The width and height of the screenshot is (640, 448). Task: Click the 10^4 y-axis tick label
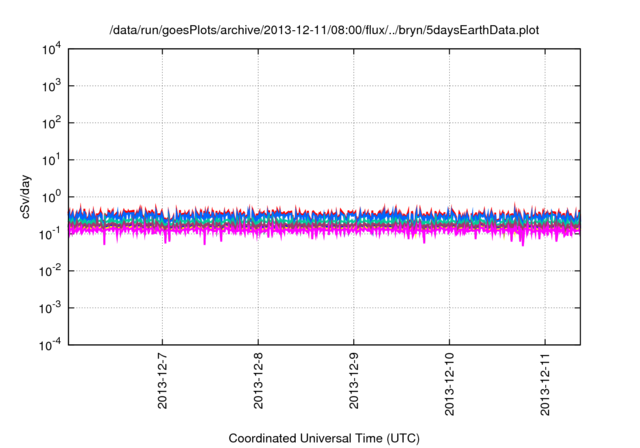(x=52, y=49)
